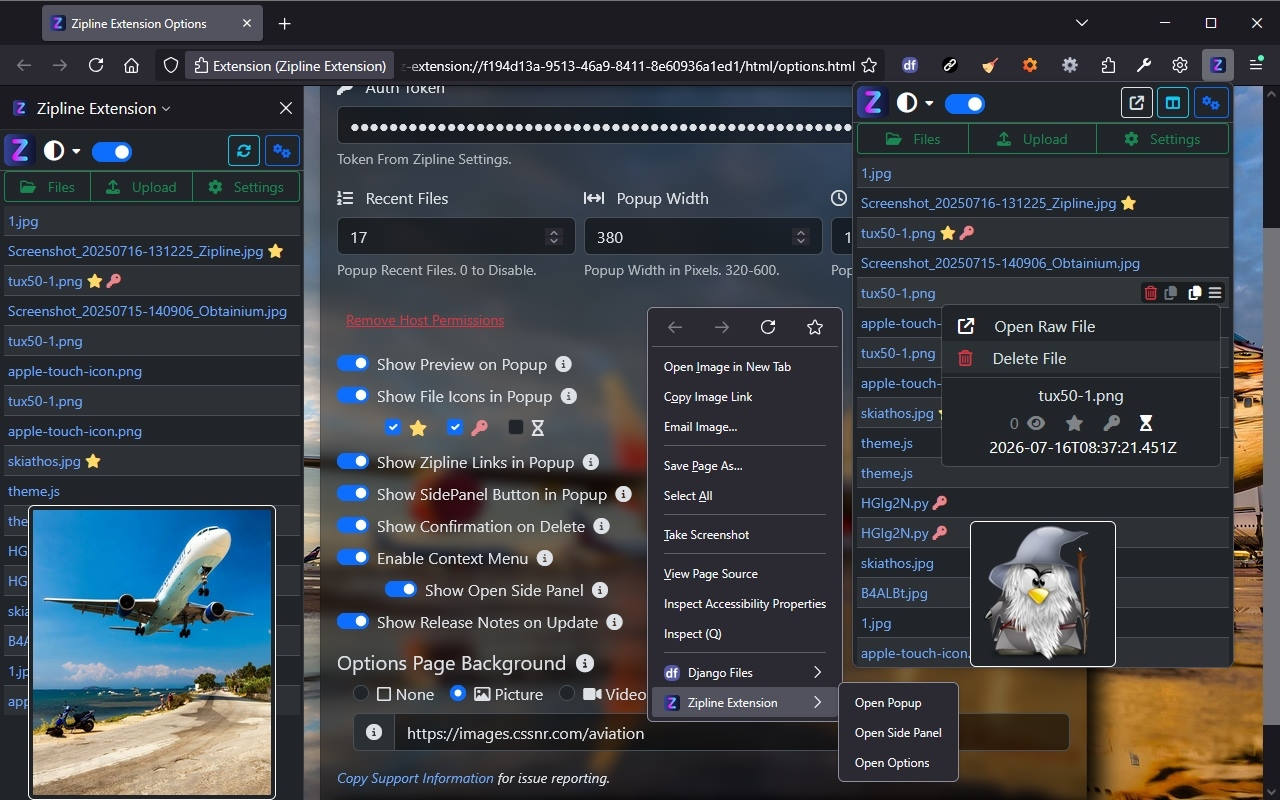Screen dimensions: 1280x800
Task: Click the Upload button in side panel
Action: click(x=140, y=187)
